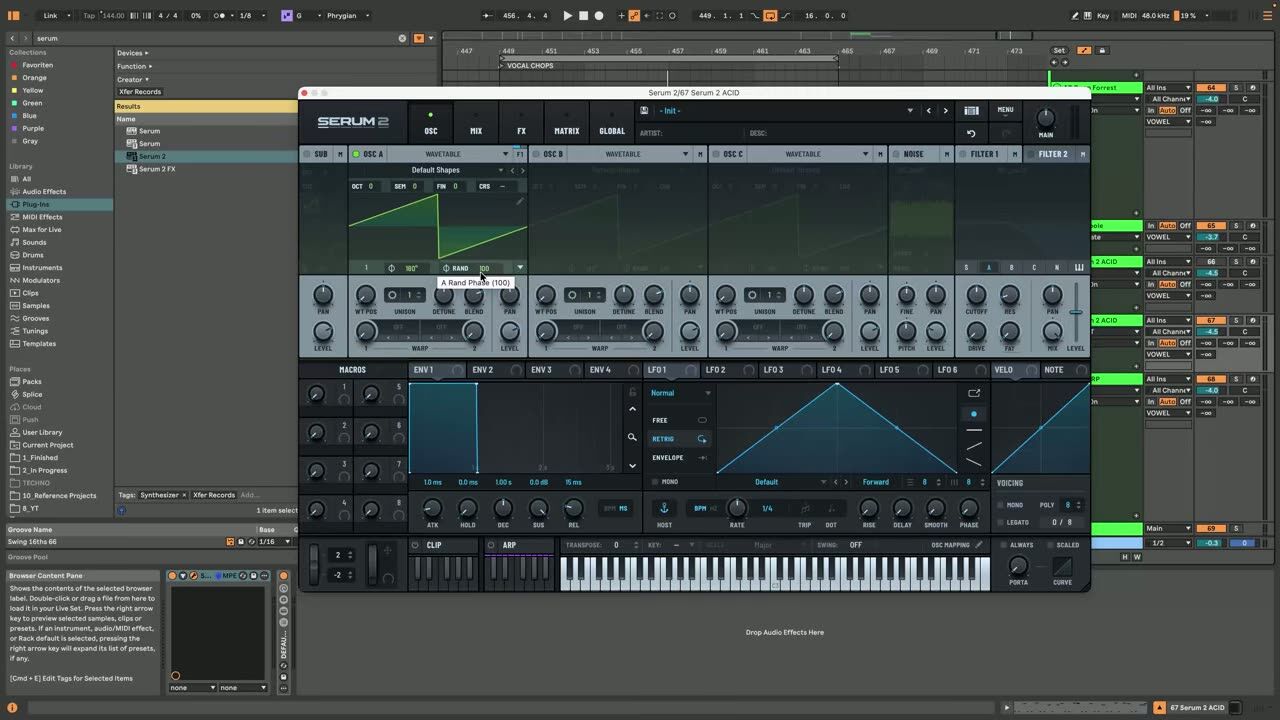Screen dimensions: 1280x720
Task: Click the magnifier zoom icon in envelope display
Action: (x=632, y=437)
